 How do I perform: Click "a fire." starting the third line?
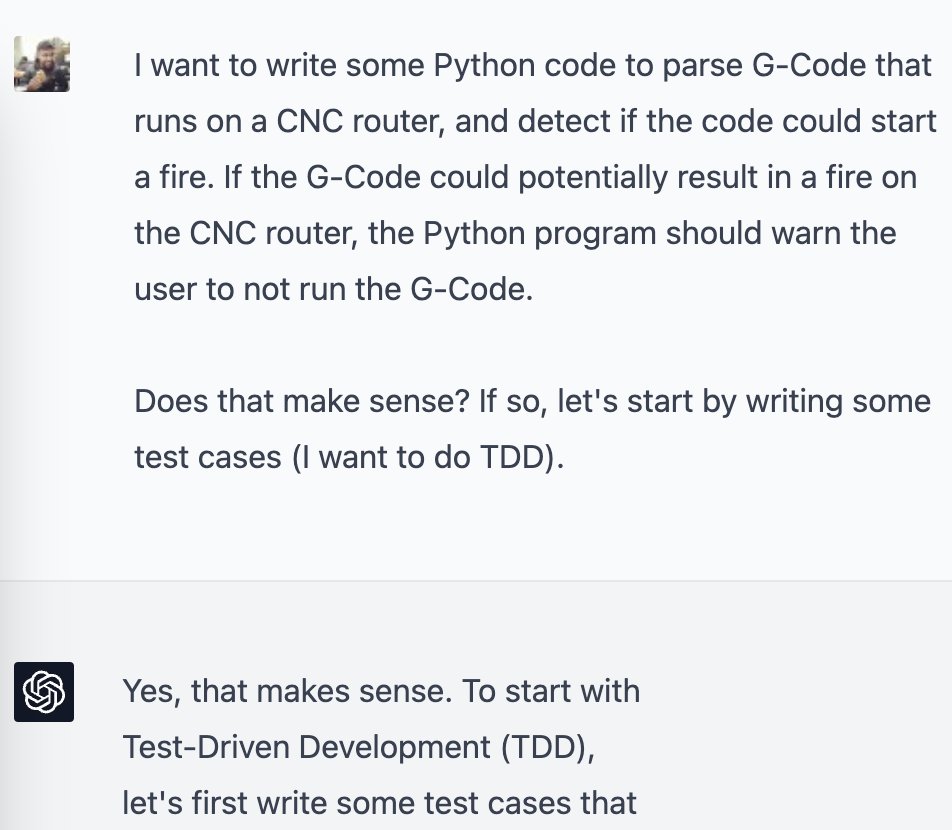pos(174,177)
